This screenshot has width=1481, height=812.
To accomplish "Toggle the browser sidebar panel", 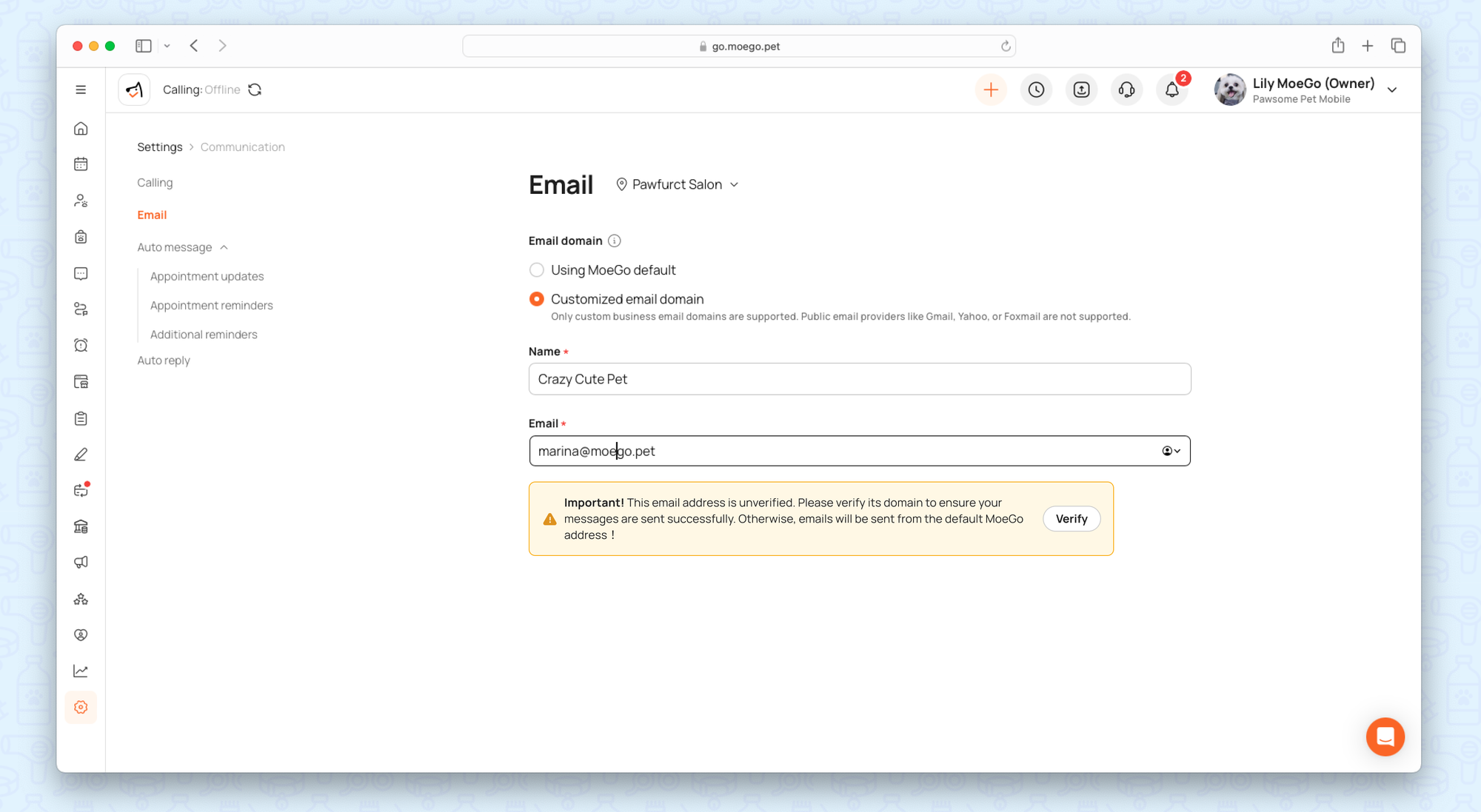I will (143, 46).
